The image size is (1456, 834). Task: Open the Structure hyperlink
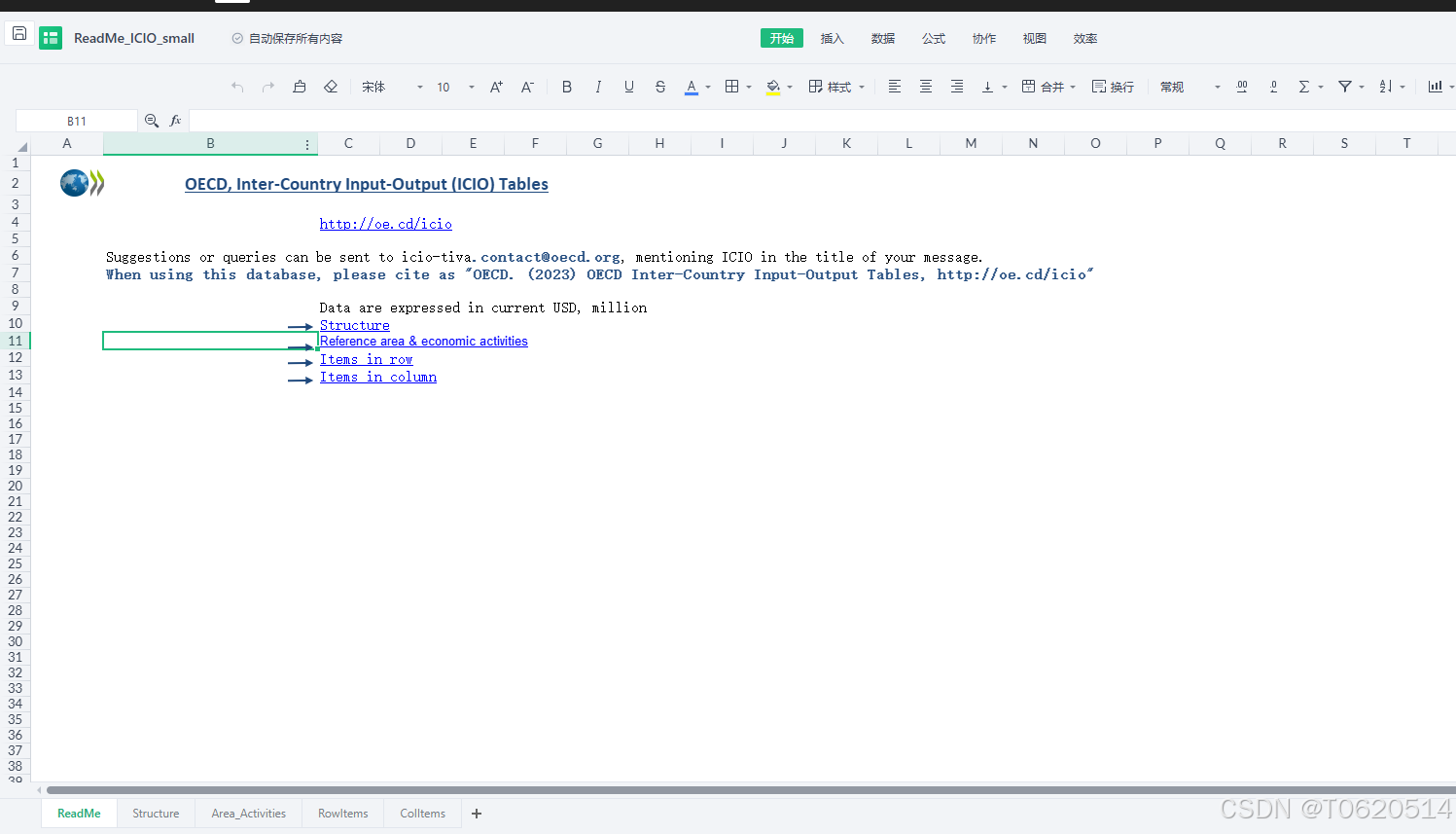(355, 325)
